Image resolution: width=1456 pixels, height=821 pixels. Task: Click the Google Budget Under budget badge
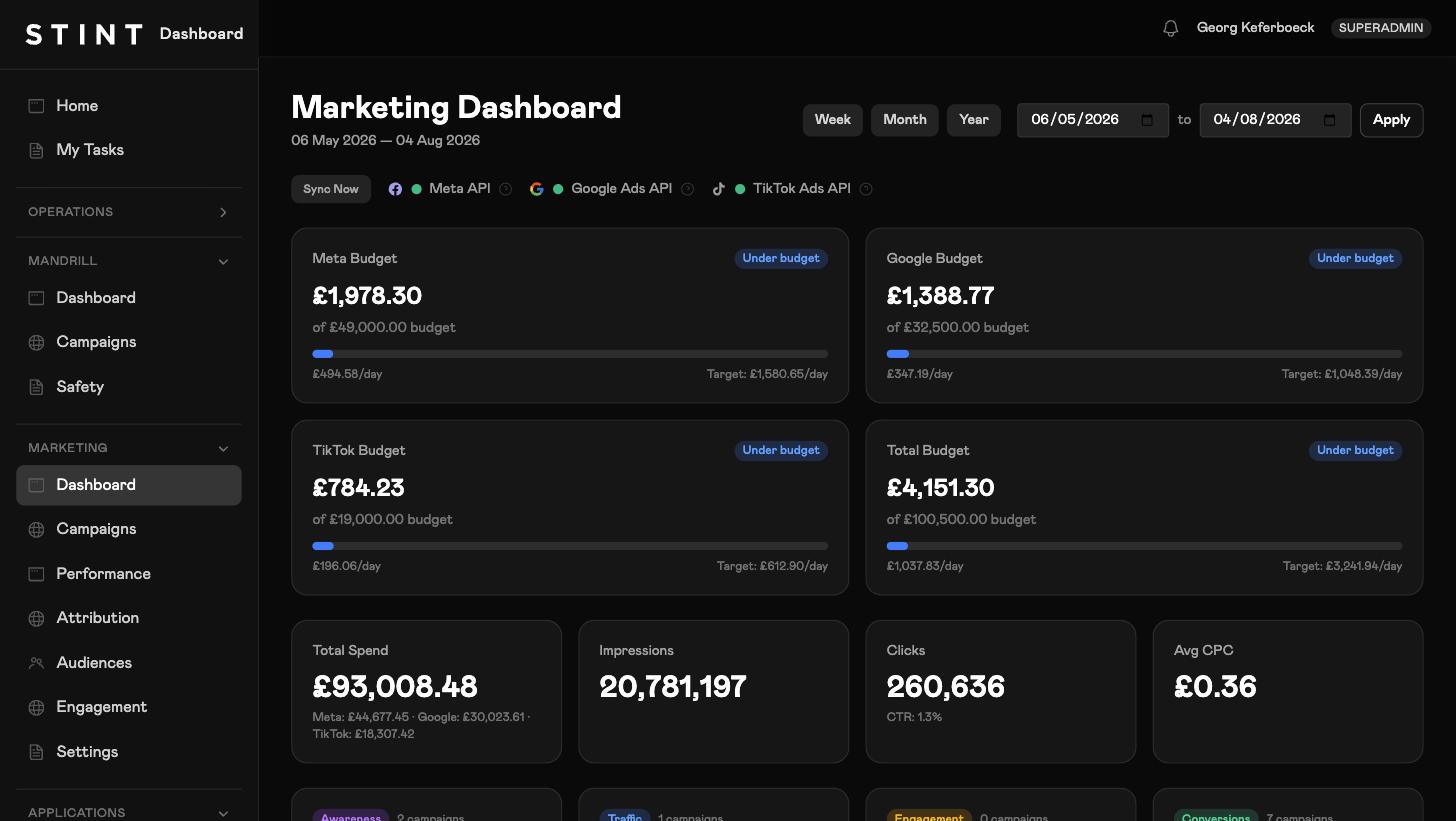1355,258
